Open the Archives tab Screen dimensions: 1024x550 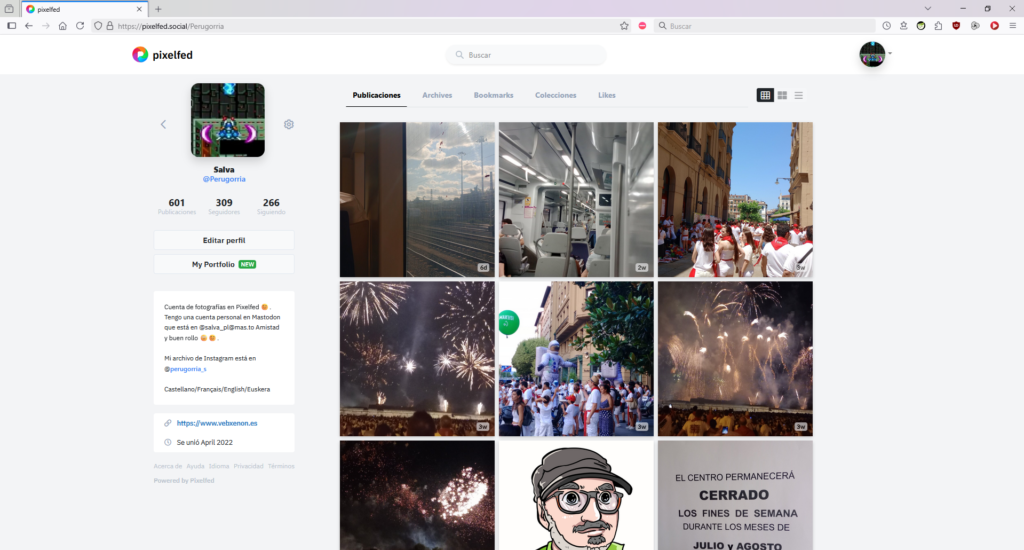click(x=437, y=95)
